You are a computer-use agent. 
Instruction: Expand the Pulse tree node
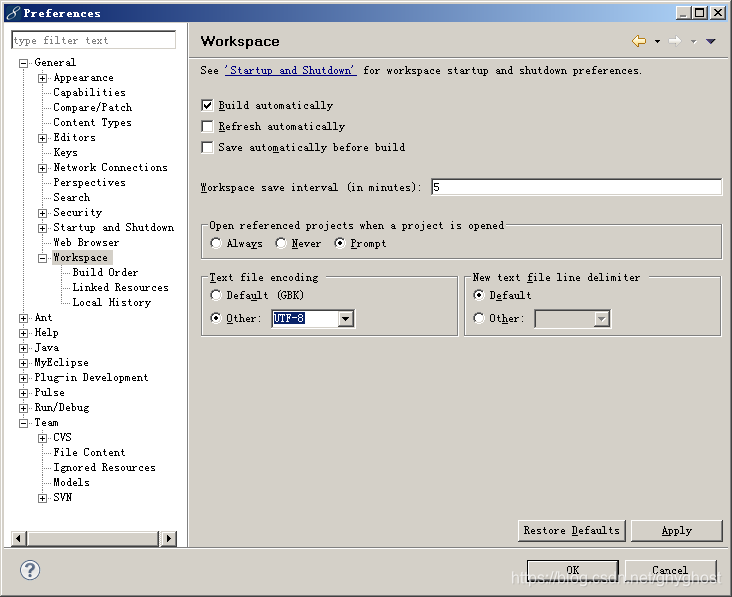23,393
